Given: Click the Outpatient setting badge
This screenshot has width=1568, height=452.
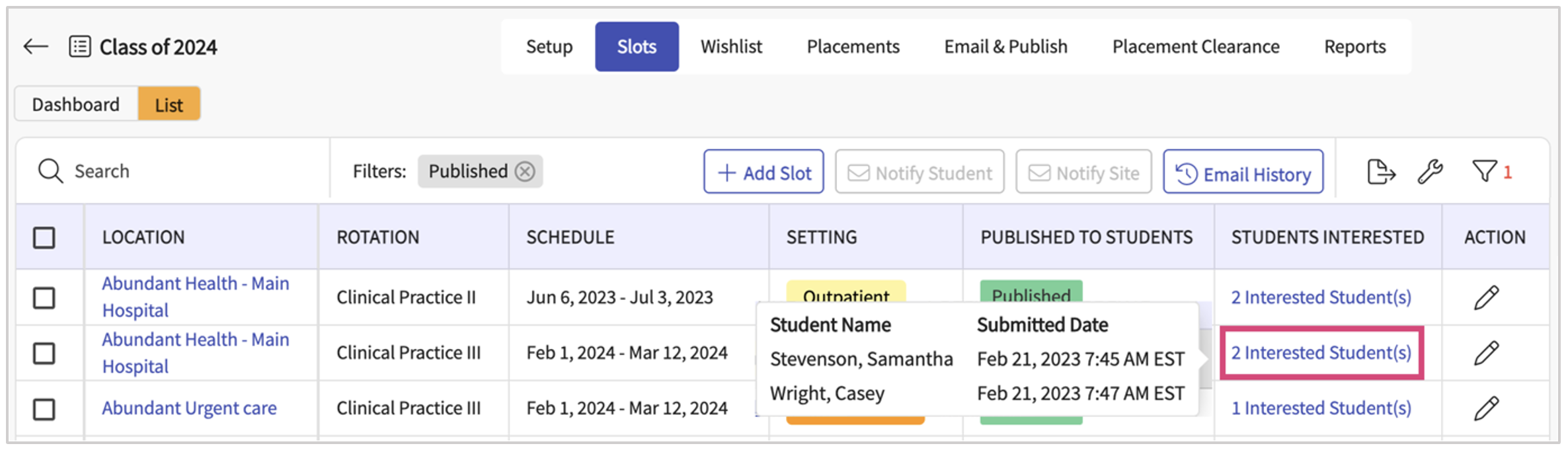Looking at the screenshot, I should point(846,293).
